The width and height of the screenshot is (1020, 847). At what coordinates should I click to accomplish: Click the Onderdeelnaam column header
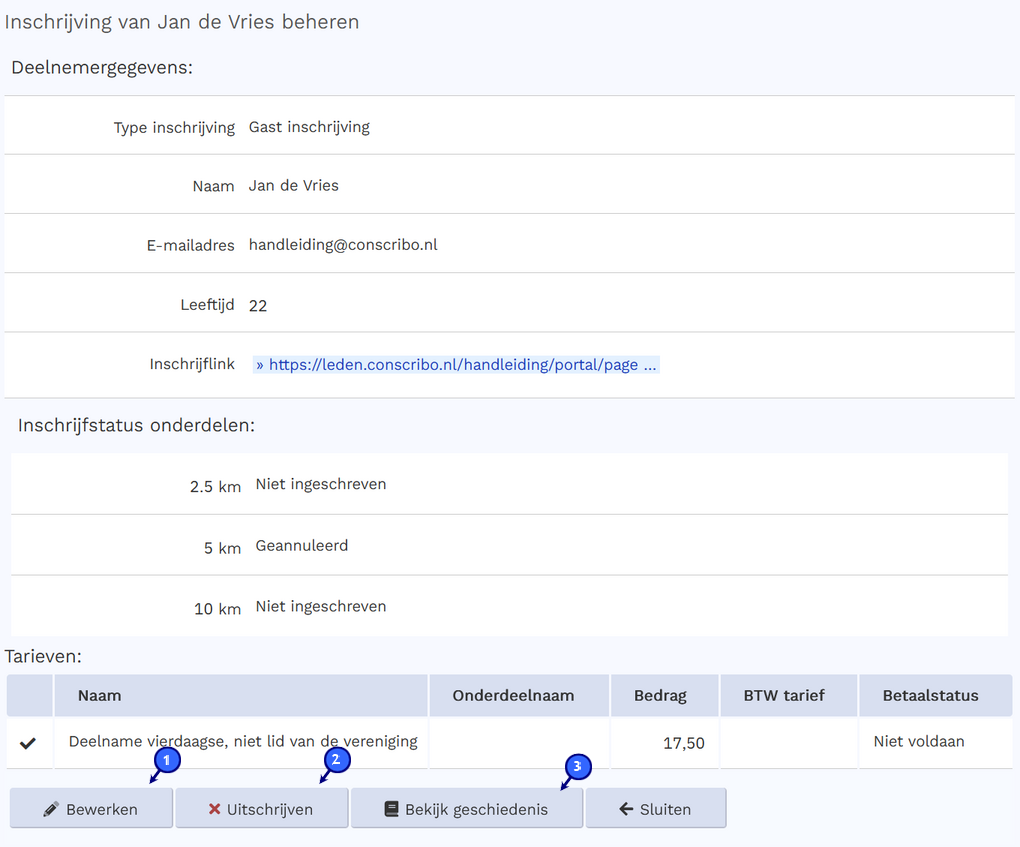[x=513, y=695]
